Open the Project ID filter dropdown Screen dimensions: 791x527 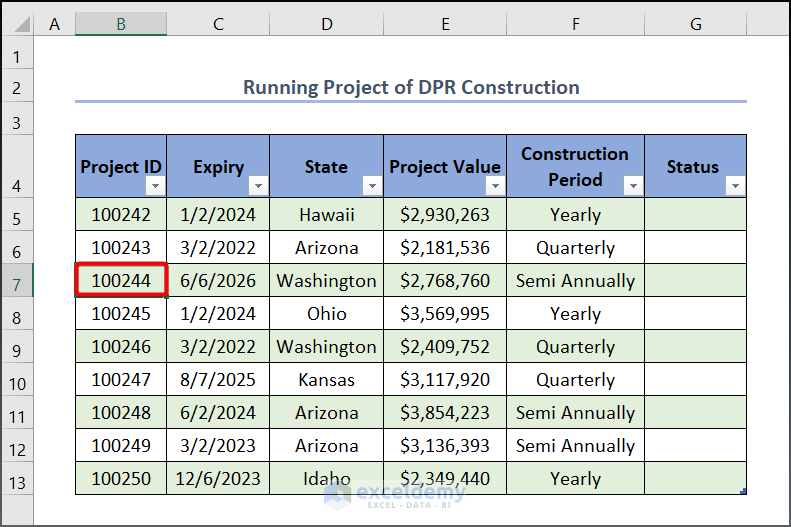coord(154,186)
